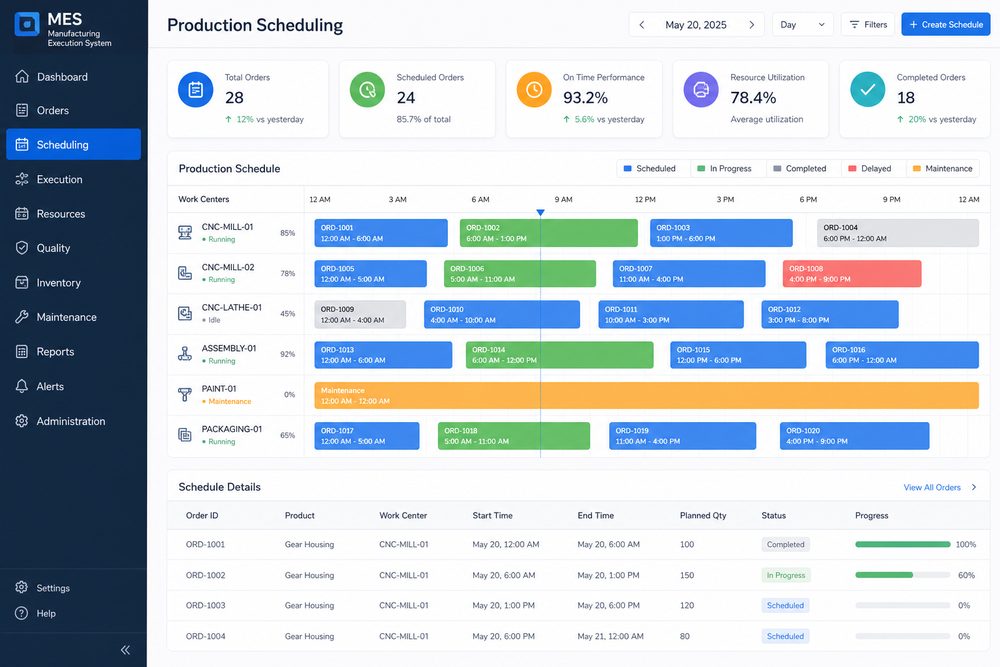This screenshot has height=667, width=1000.
Task: Toggle the Maintenance legend filter
Action: click(943, 168)
